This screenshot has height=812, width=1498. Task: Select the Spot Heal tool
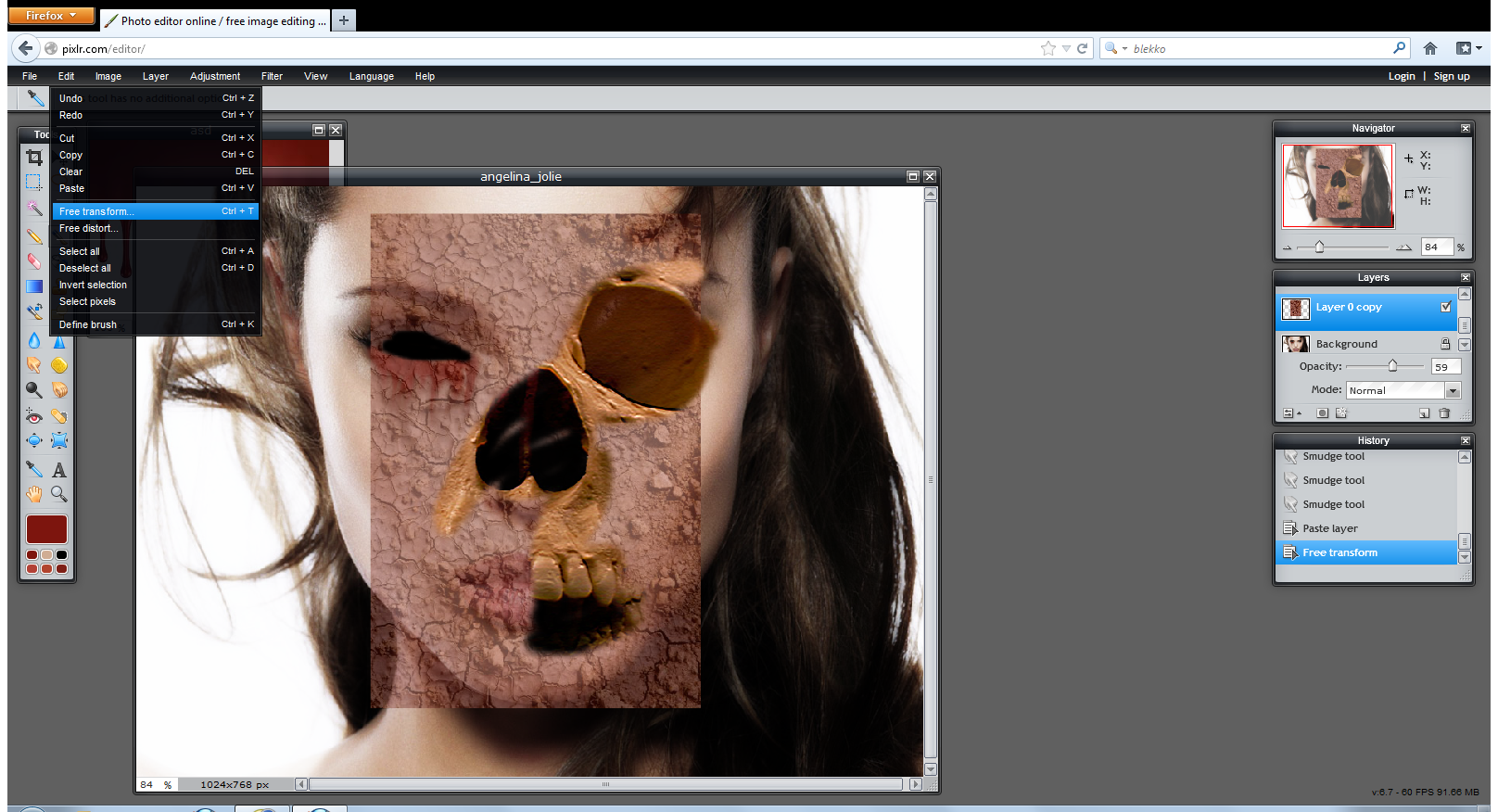pos(59,416)
